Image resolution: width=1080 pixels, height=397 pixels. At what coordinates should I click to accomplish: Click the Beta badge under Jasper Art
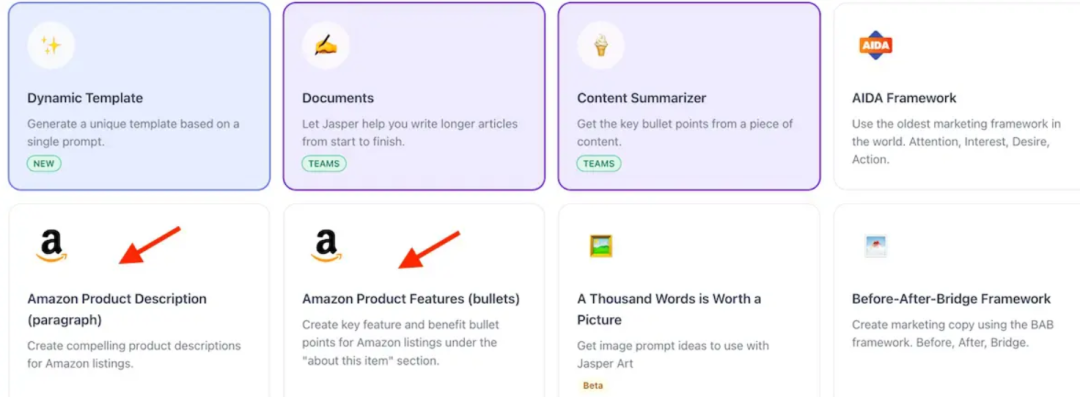click(x=592, y=385)
